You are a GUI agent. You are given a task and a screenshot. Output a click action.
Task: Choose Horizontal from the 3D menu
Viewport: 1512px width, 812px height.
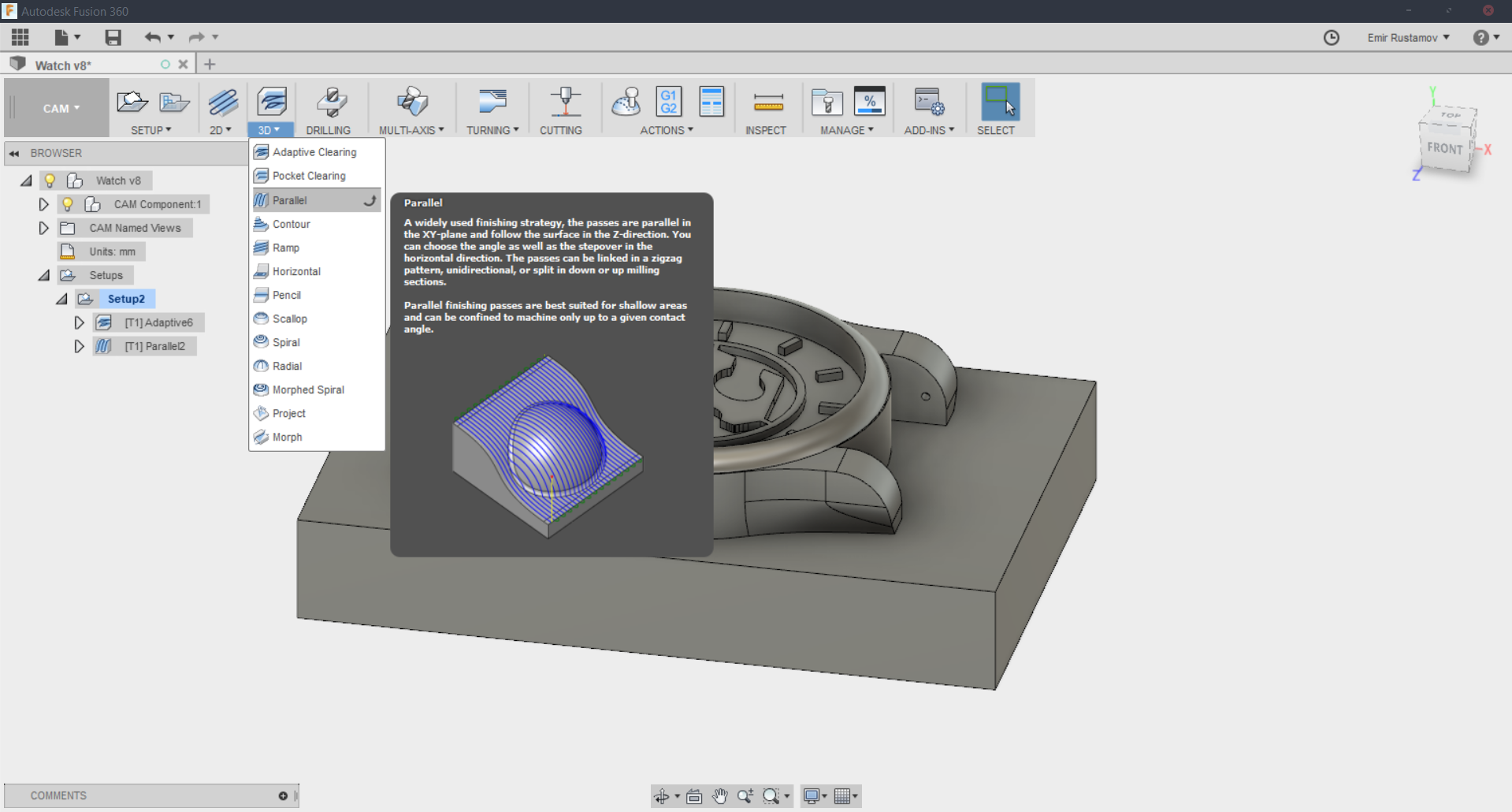click(317, 271)
